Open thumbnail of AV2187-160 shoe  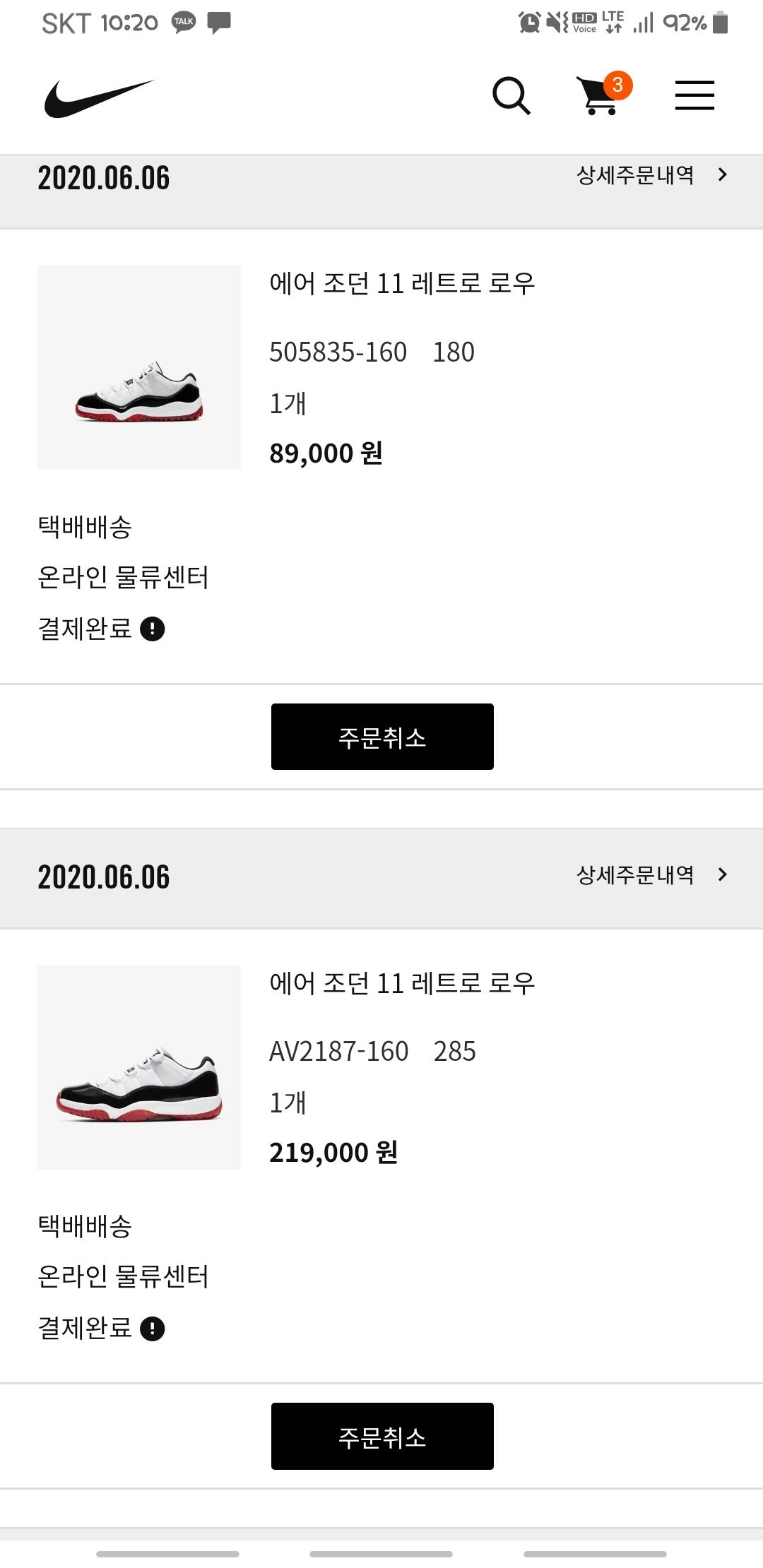point(139,1067)
